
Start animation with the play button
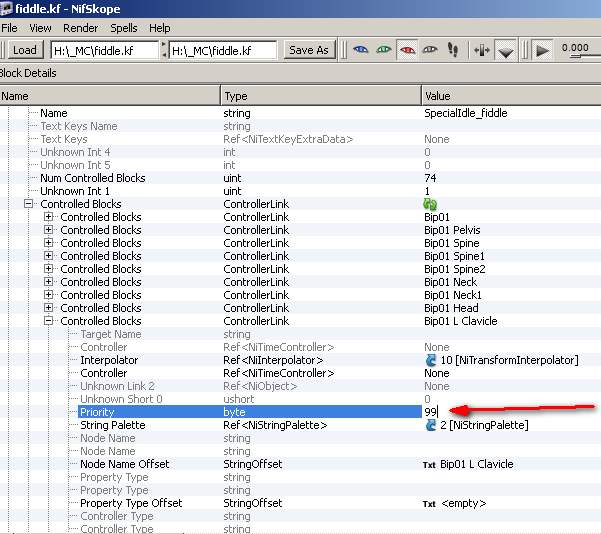542,50
